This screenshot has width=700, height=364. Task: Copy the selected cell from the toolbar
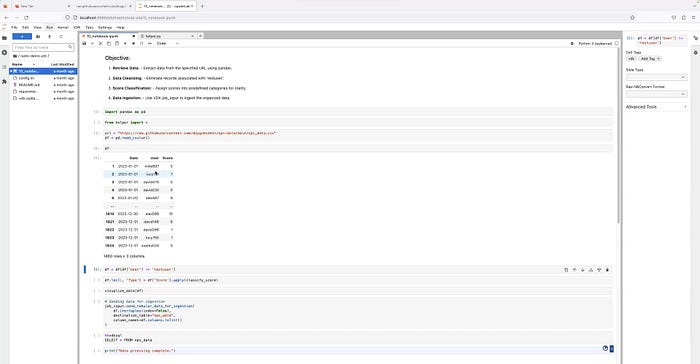click(x=108, y=43)
